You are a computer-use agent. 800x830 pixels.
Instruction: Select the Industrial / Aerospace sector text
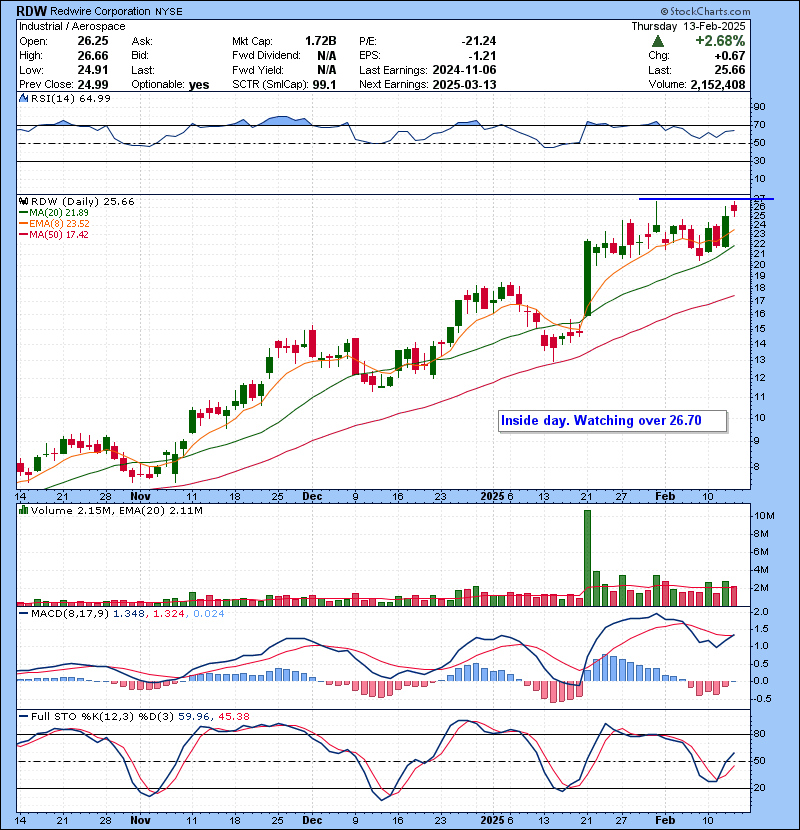coord(72,26)
